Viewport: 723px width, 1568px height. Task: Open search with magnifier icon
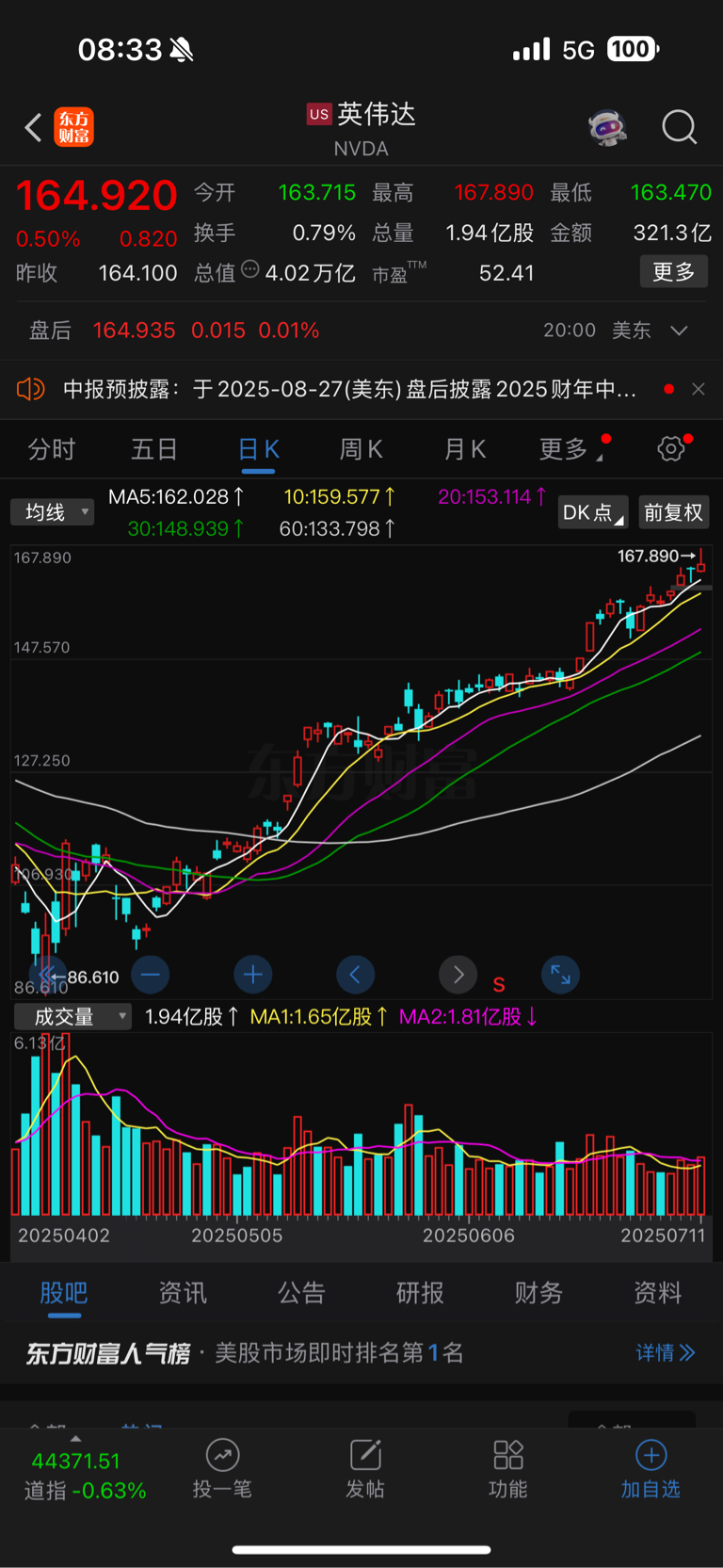(x=679, y=127)
